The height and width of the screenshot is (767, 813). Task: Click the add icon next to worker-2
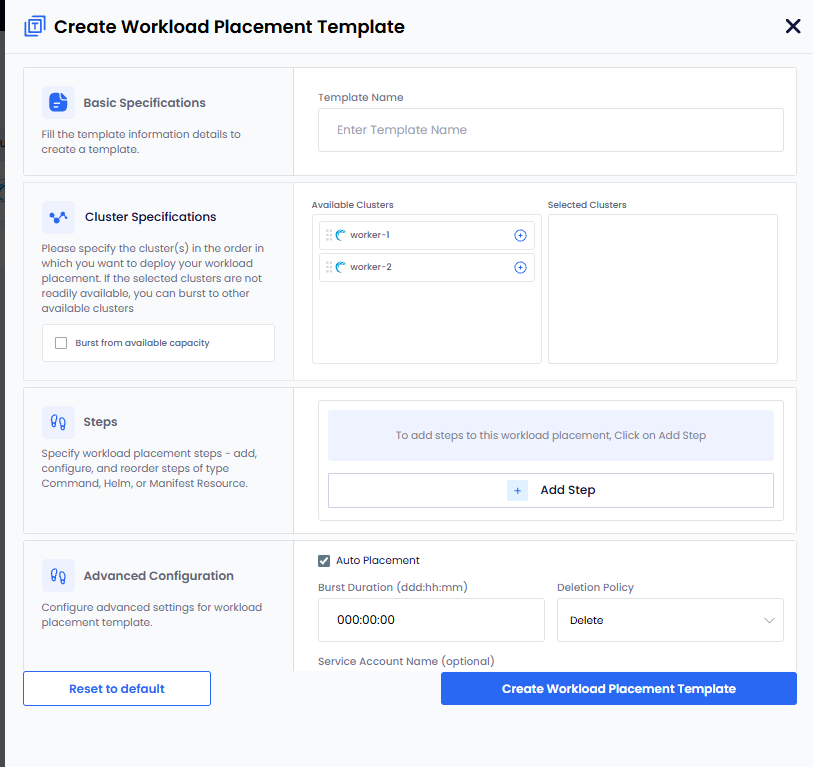click(x=520, y=268)
